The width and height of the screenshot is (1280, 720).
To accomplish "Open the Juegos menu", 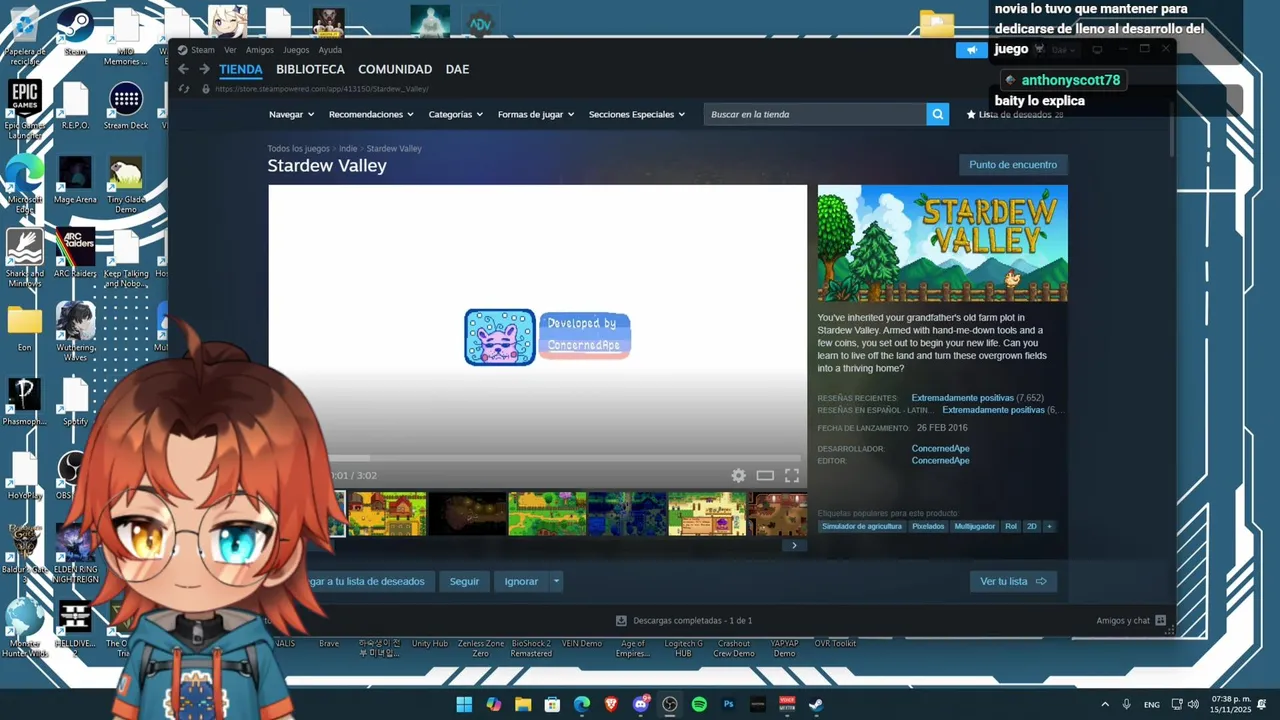I will (x=296, y=50).
